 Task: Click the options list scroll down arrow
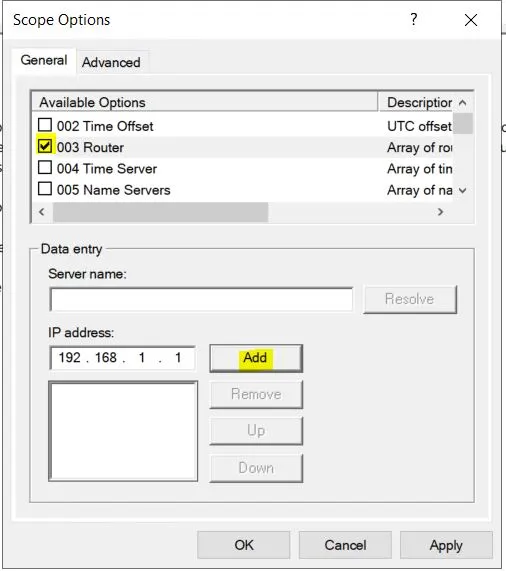point(462,190)
